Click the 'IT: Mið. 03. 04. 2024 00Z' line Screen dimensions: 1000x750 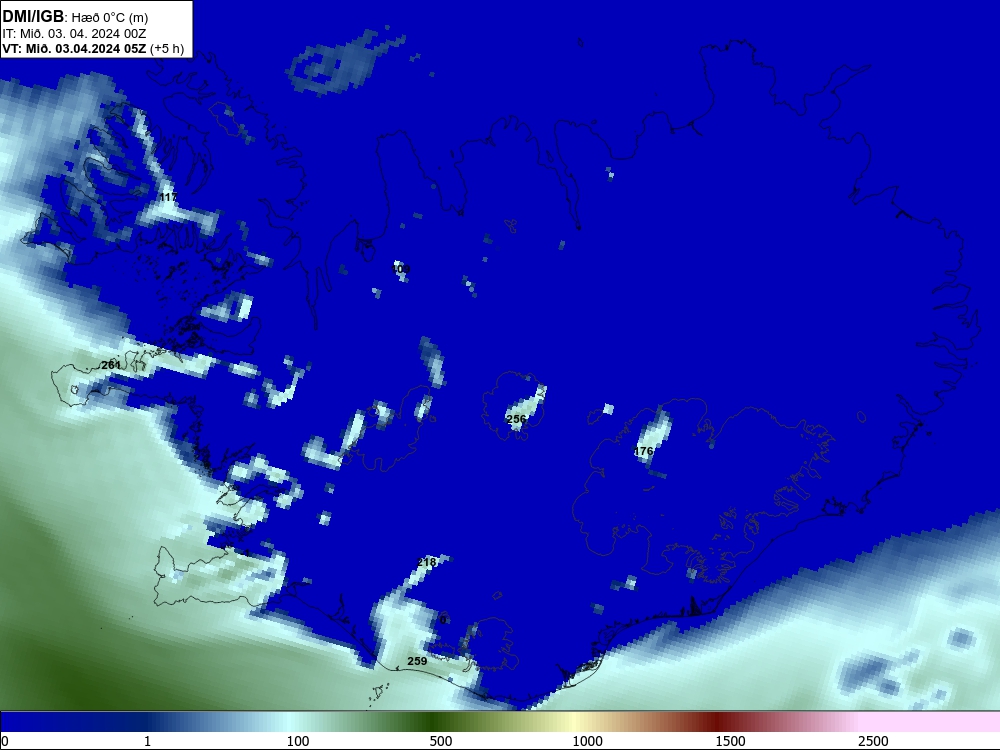click(x=74, y=34)
